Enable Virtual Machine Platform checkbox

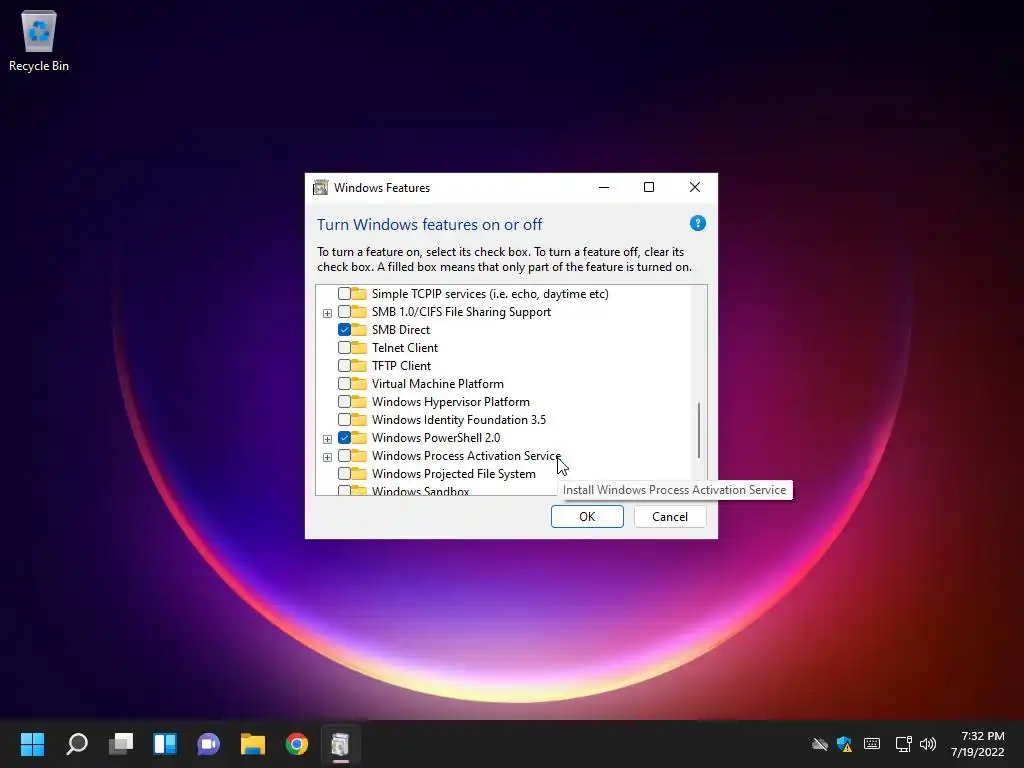pyautogui.click(x=344, y=383)
